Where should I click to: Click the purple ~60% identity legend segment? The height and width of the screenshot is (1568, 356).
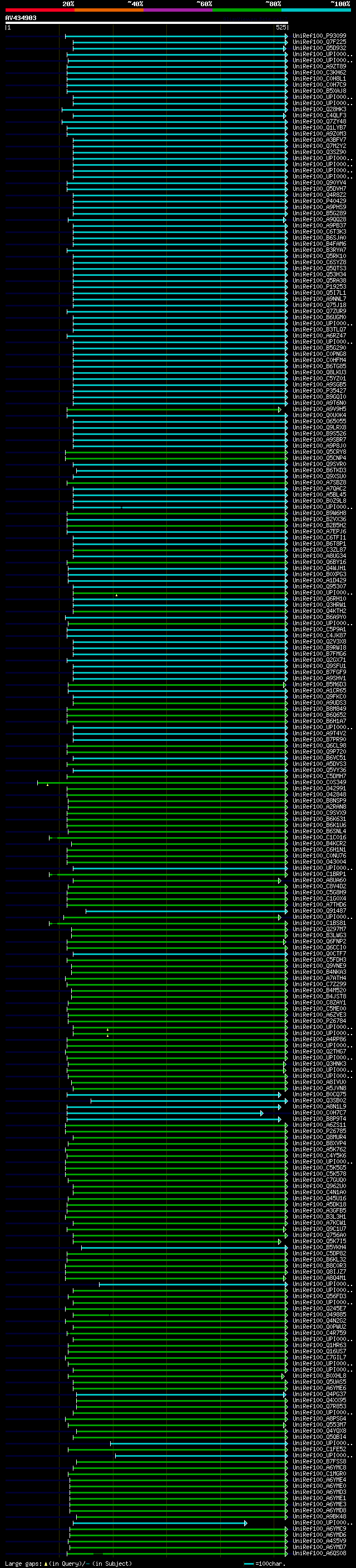coord(179,10)
